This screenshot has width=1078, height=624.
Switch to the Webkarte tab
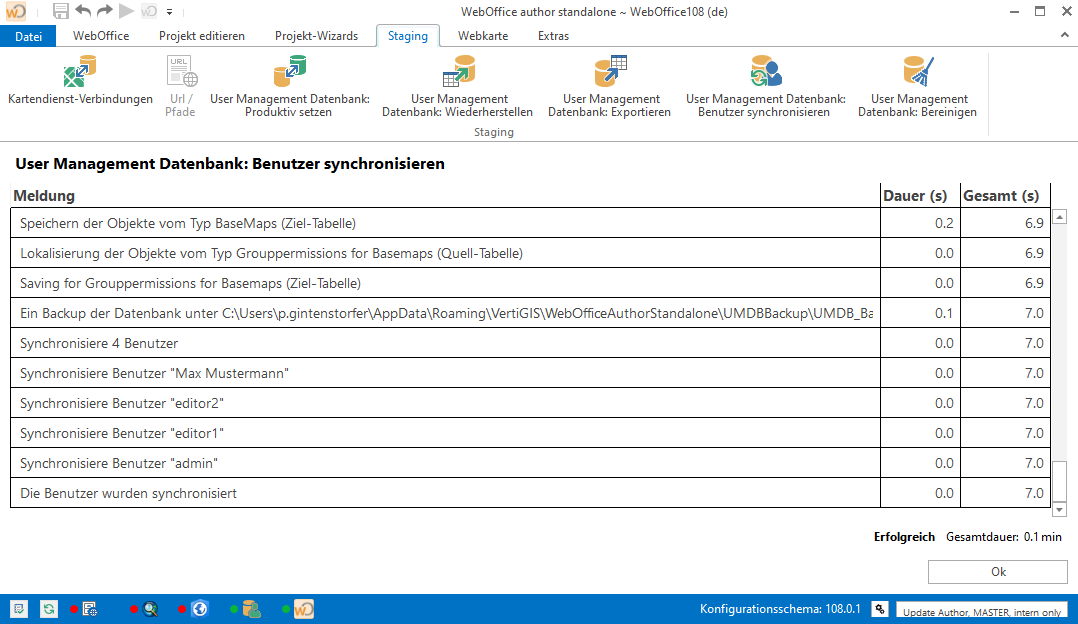coord(484,35)
